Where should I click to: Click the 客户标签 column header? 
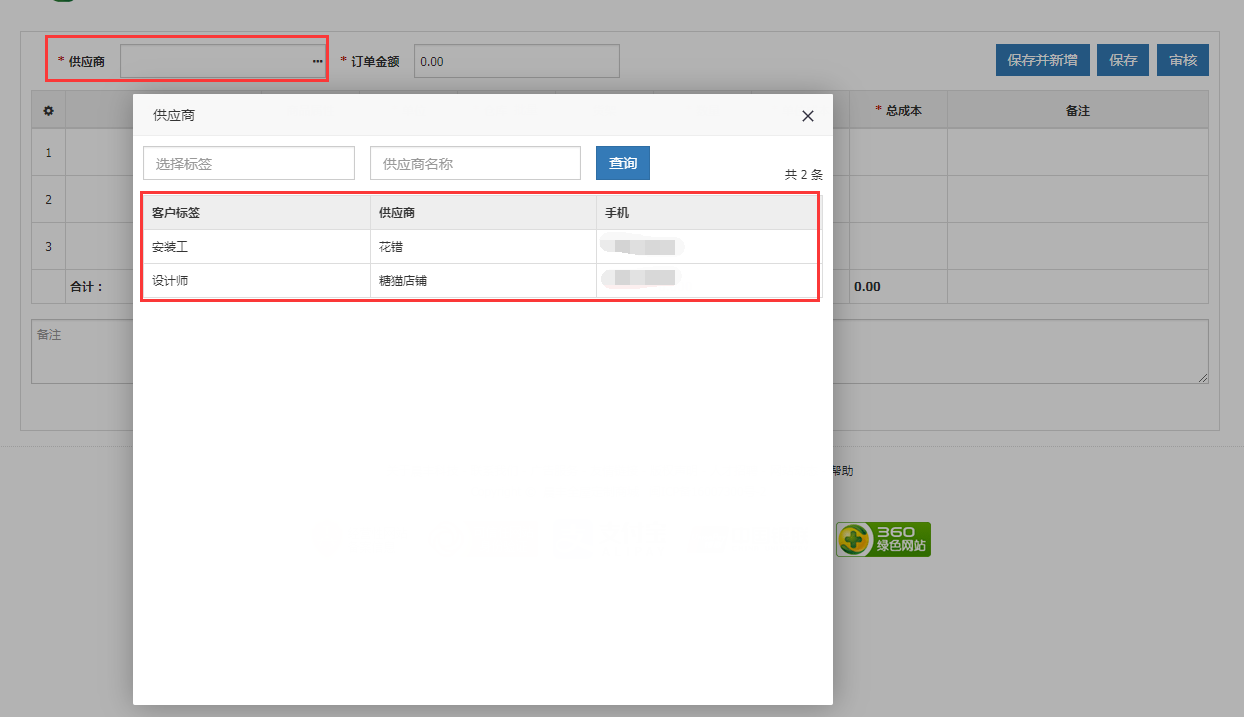[x=257, y=212]
